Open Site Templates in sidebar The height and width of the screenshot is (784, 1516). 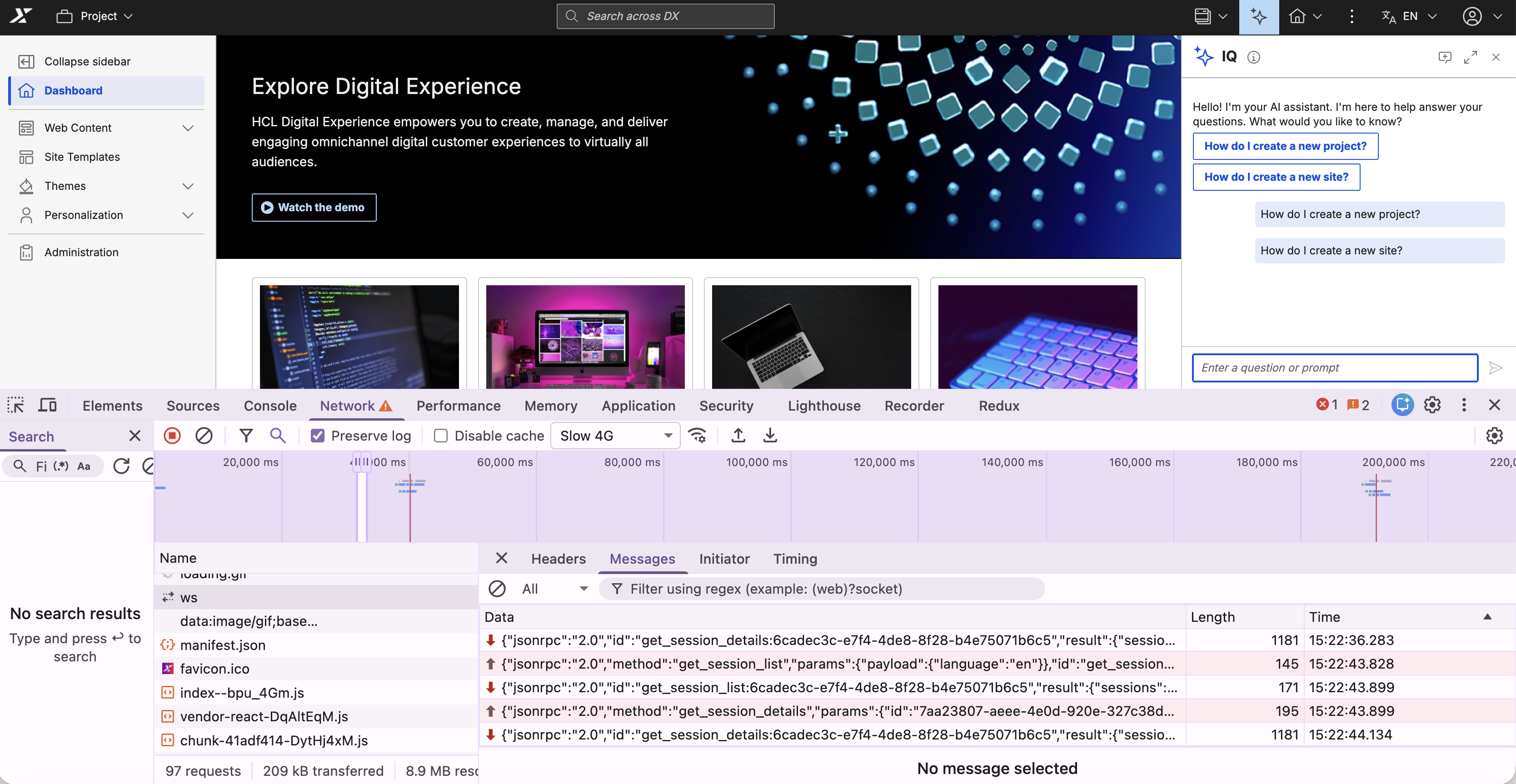tap(106, 157)
